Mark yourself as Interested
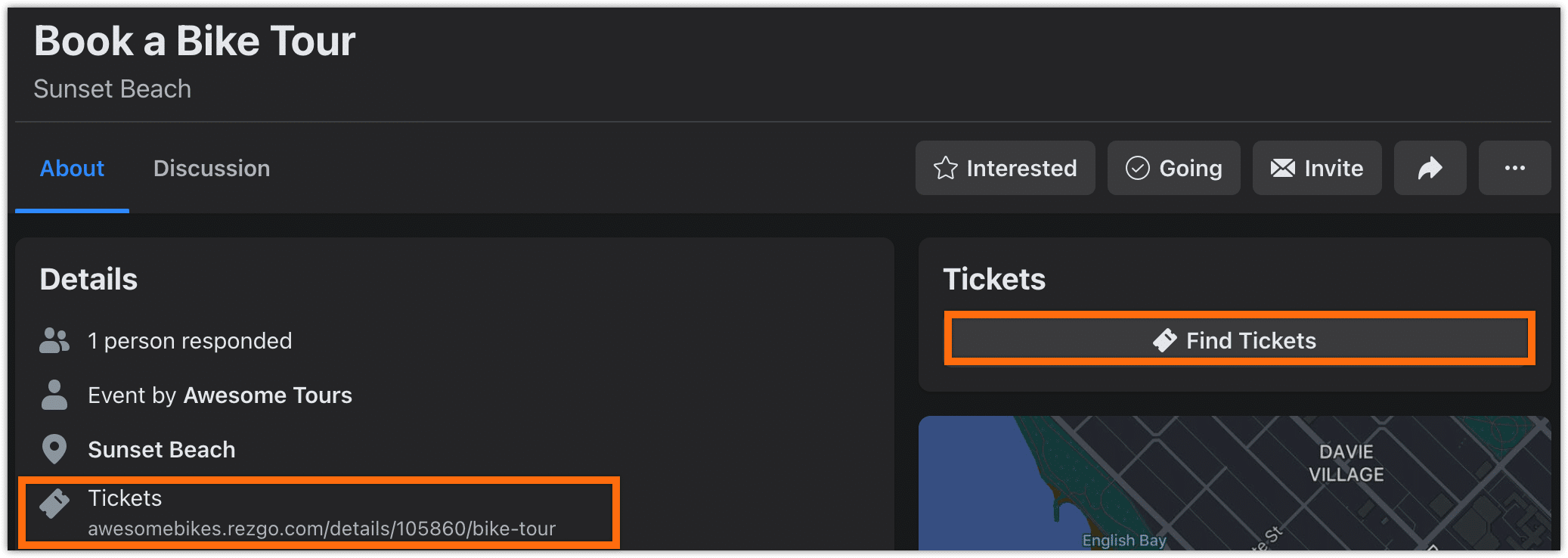Viewport: 1568px width, 558px height. click(x=1005, y=168)
